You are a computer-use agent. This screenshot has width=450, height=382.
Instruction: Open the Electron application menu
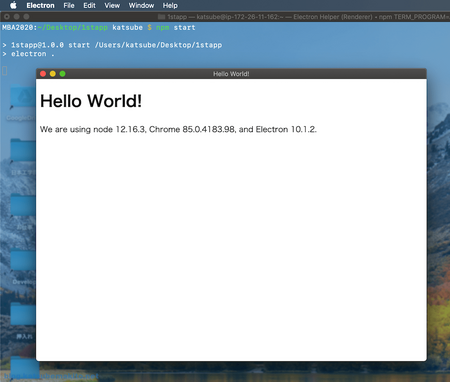tap(40, 5)
